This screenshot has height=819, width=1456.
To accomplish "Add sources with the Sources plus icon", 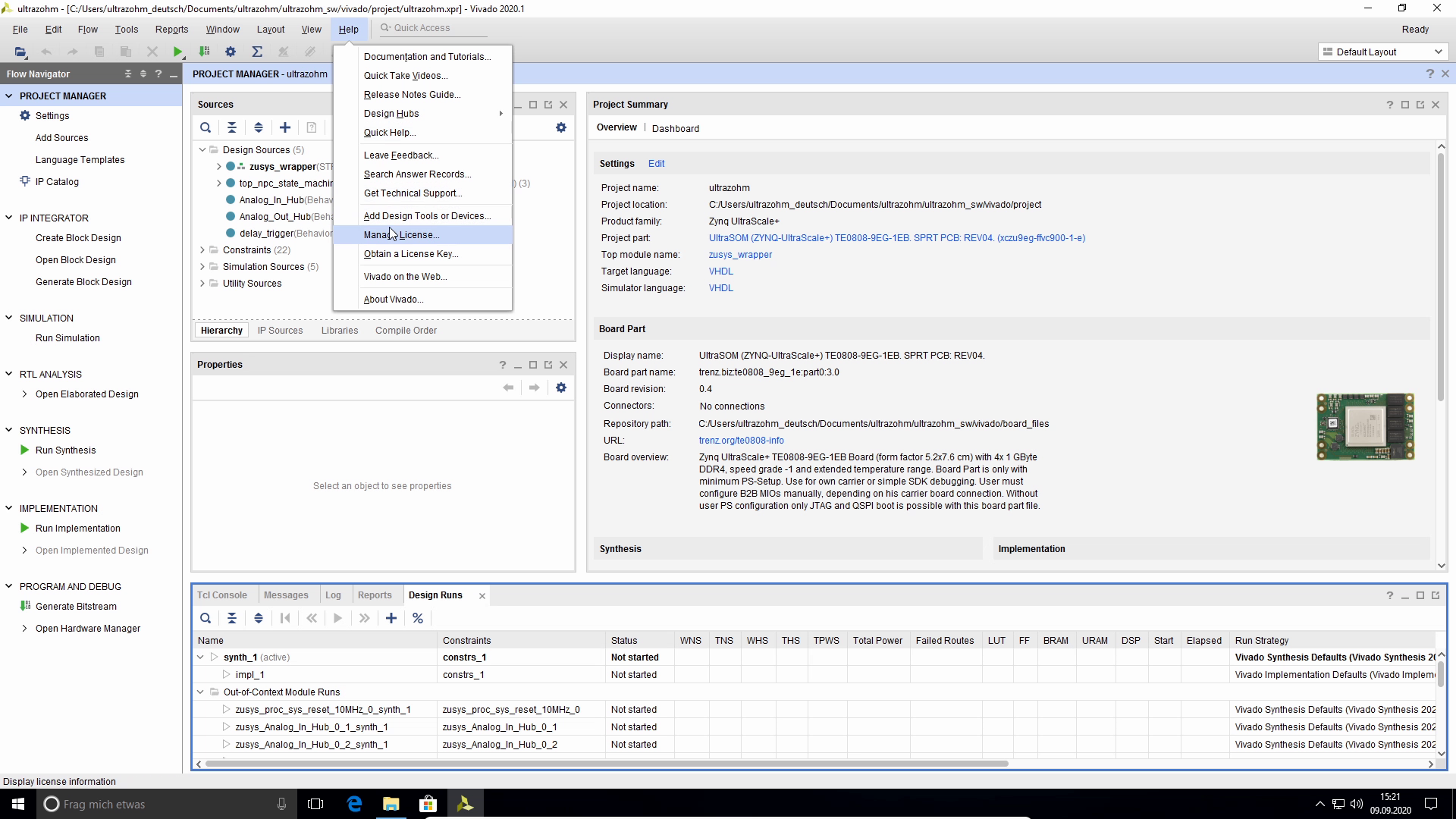I will [285, 127].
